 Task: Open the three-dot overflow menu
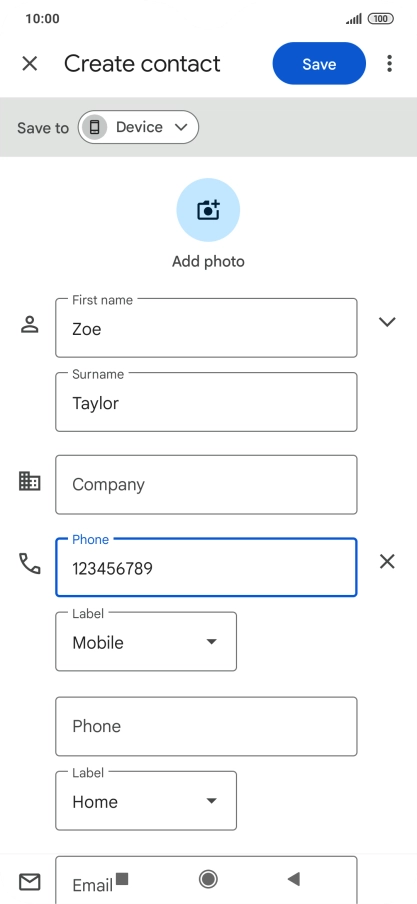390,63
